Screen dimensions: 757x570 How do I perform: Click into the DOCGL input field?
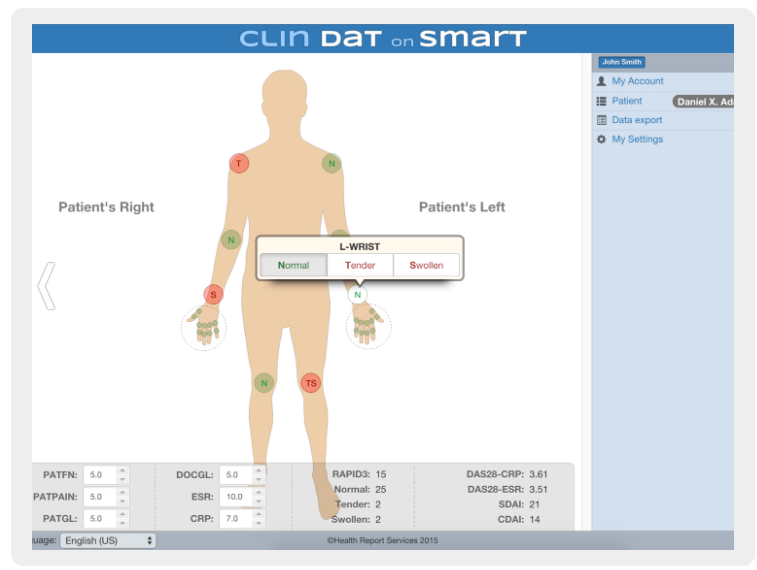[x=236, y=475]
